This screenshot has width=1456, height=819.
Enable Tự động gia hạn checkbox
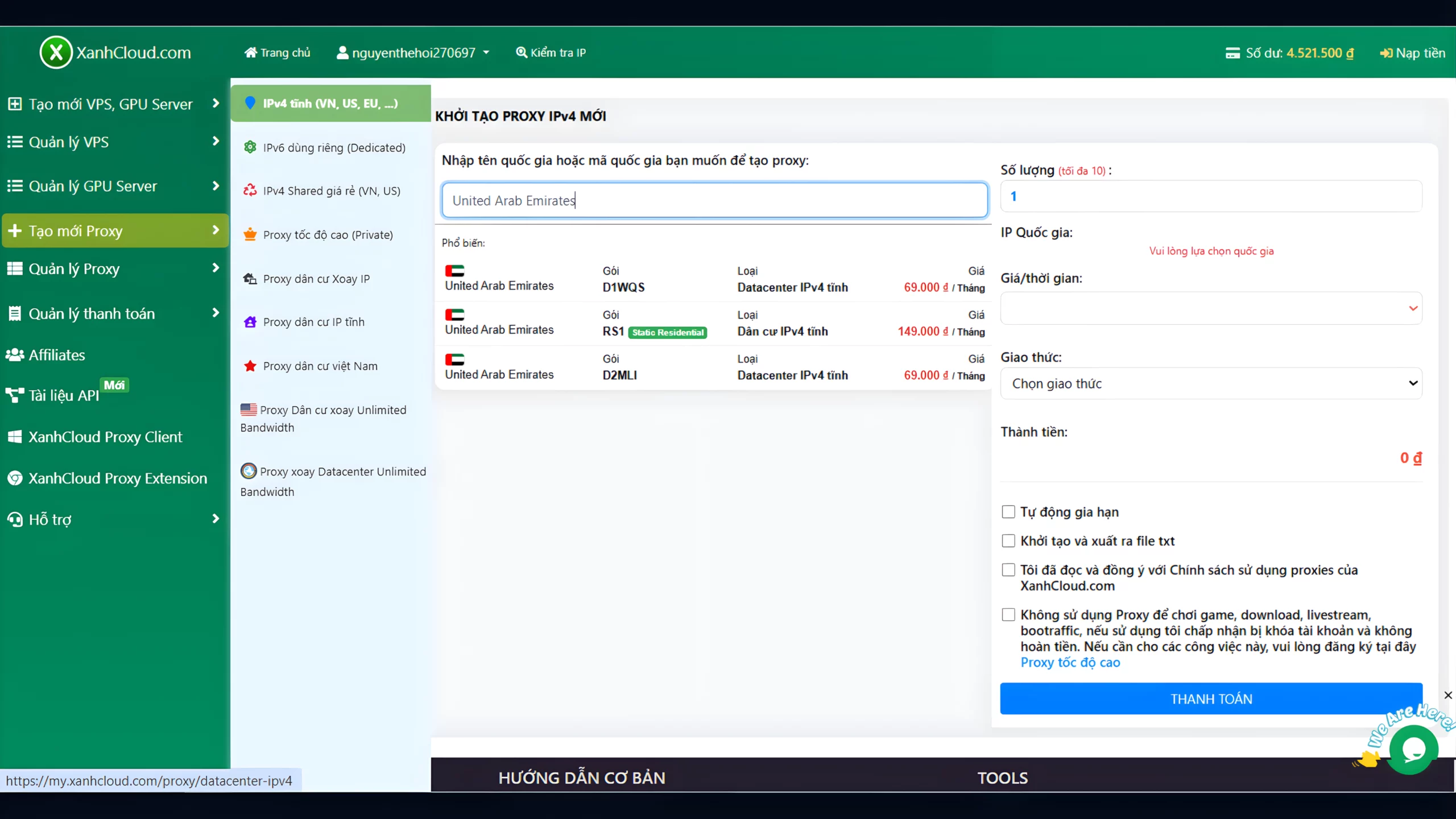(1008, 512)
